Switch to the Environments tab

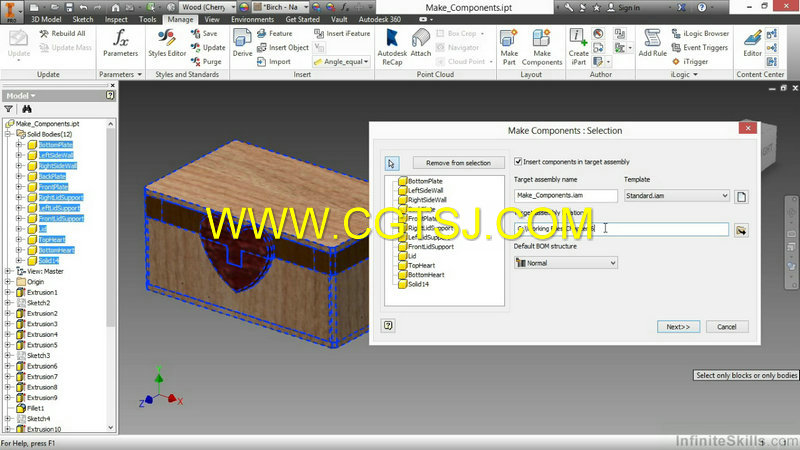[252, 19]
